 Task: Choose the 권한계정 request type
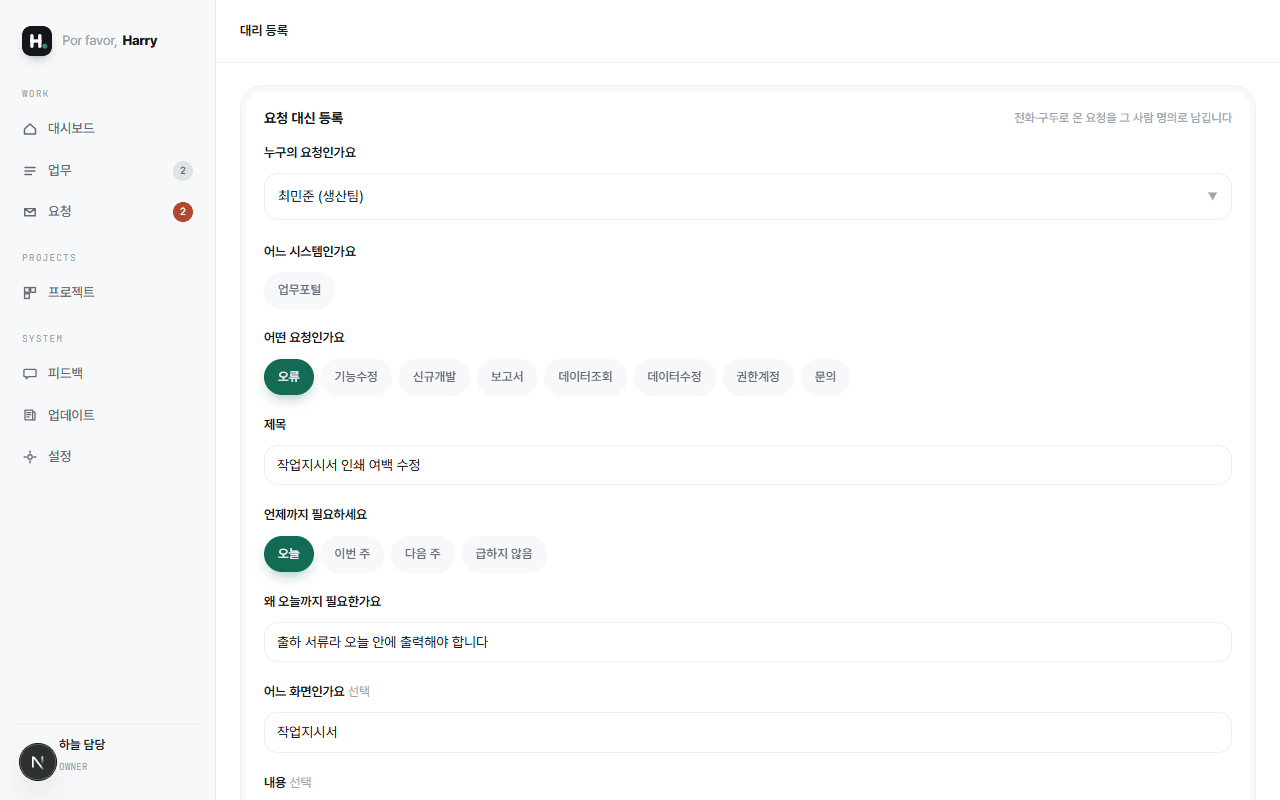[758, 377]
